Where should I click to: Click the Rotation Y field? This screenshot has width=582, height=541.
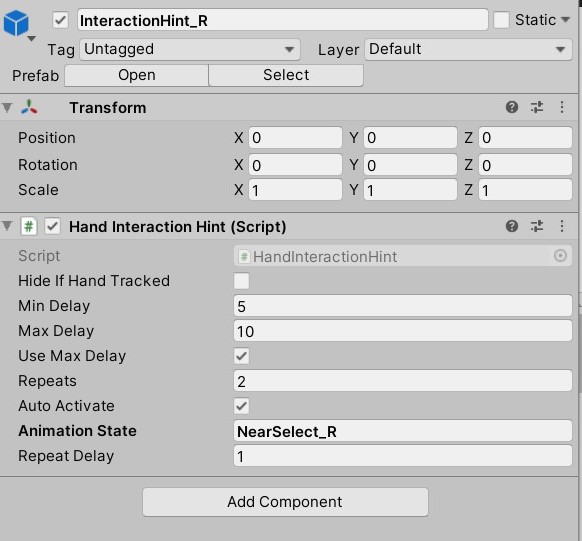tap(410, 165)
